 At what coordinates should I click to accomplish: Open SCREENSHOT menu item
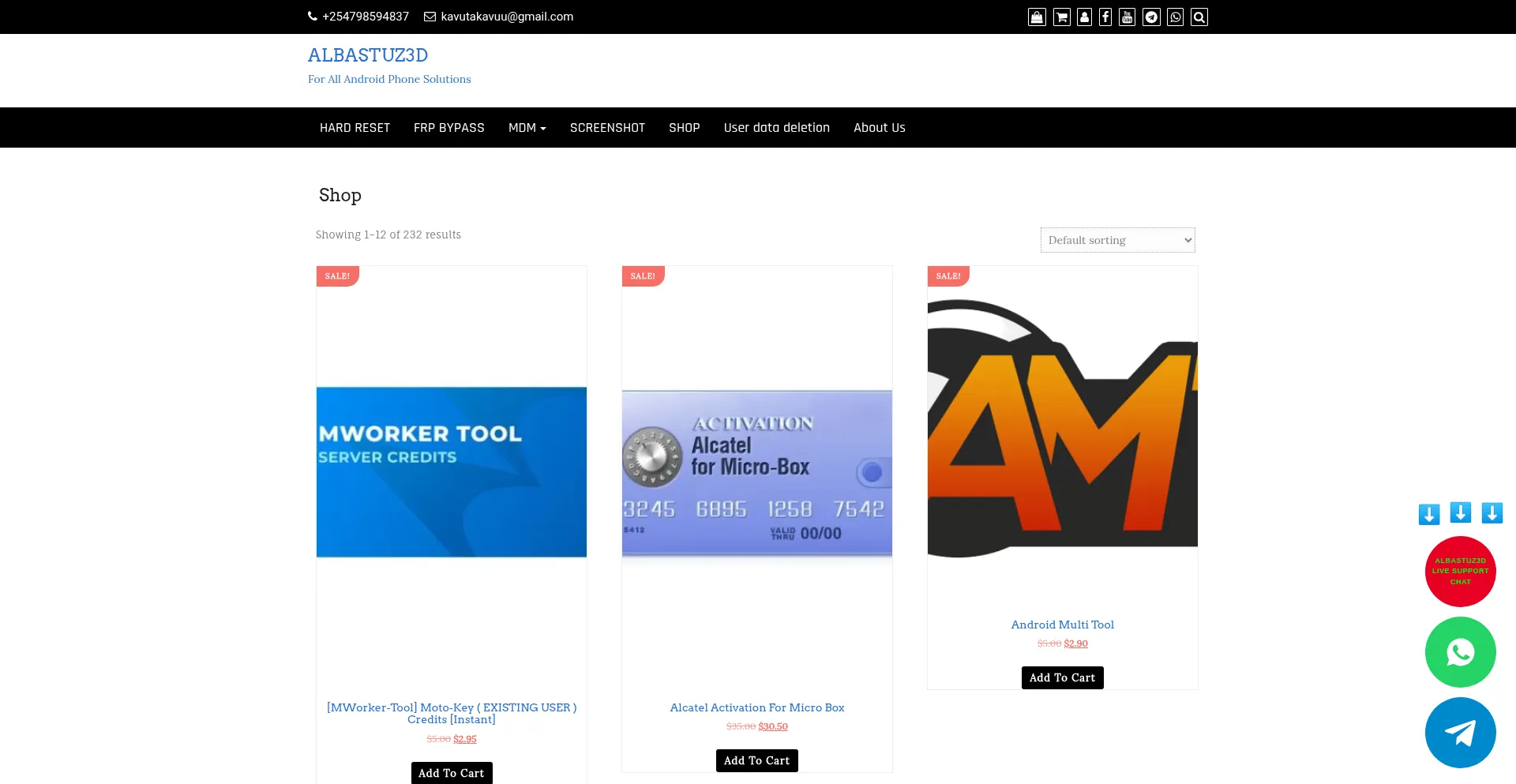click(x=607, y=128)
